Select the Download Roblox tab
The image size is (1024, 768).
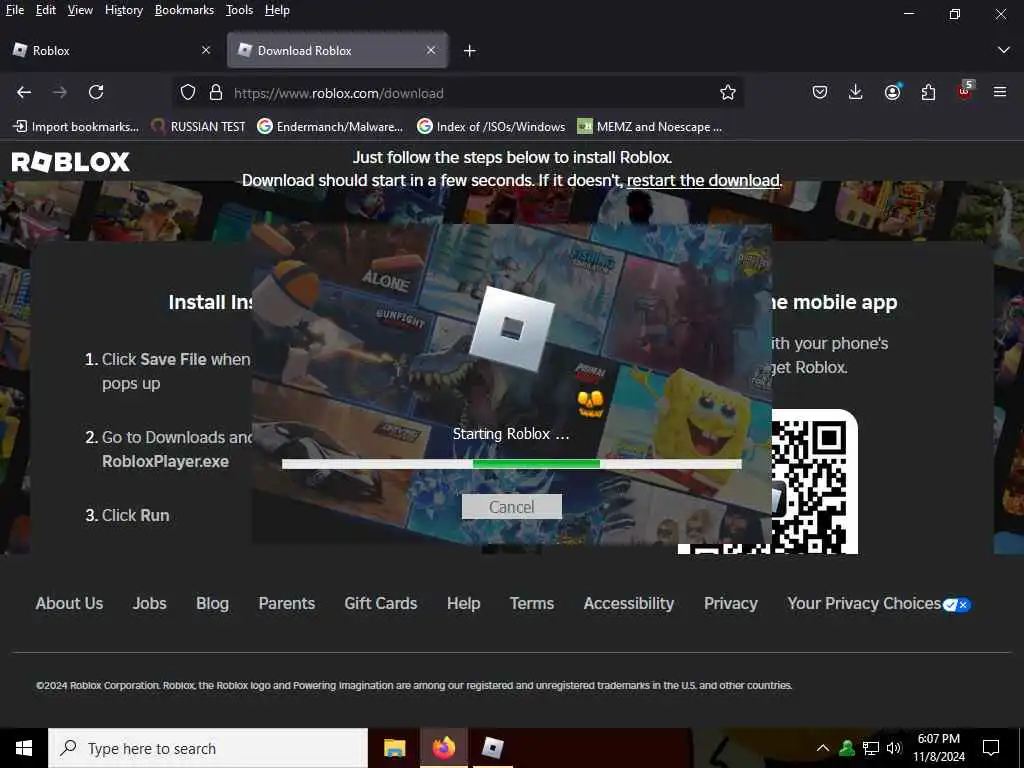[x=337, y=50]
